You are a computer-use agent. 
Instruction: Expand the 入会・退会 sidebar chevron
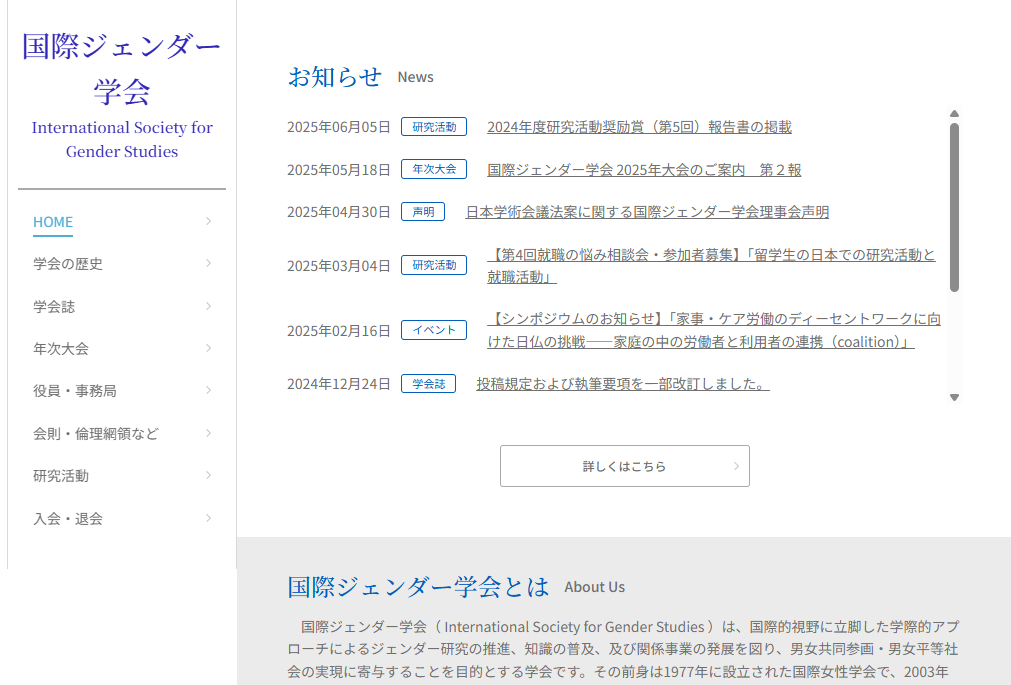(x=208, y=518)
